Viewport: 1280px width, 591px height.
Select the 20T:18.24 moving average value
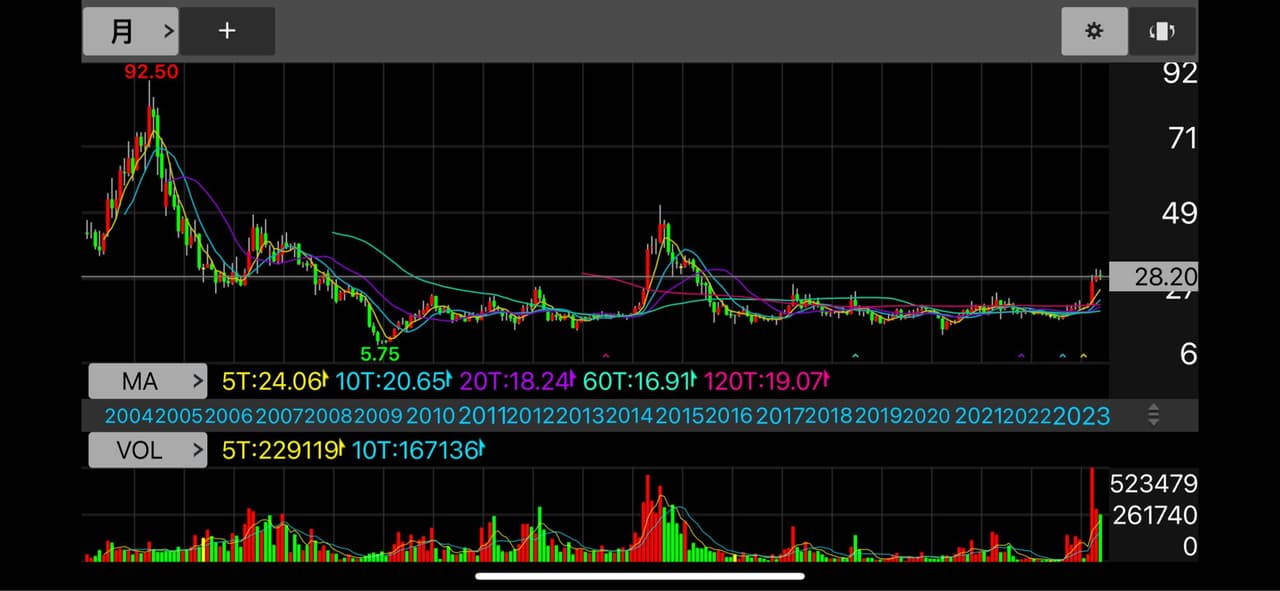[519, 381]
